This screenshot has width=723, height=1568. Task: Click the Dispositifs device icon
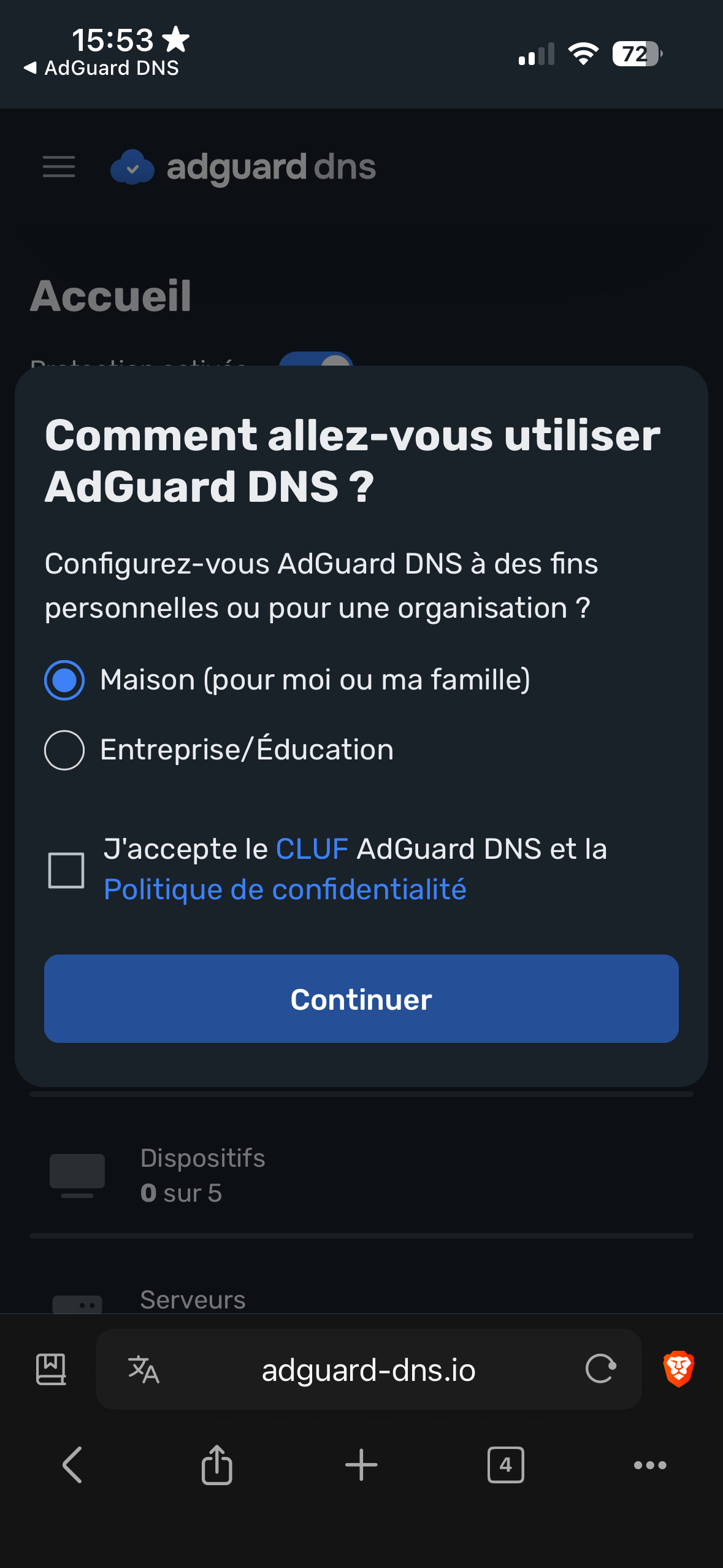(77, 1172)
